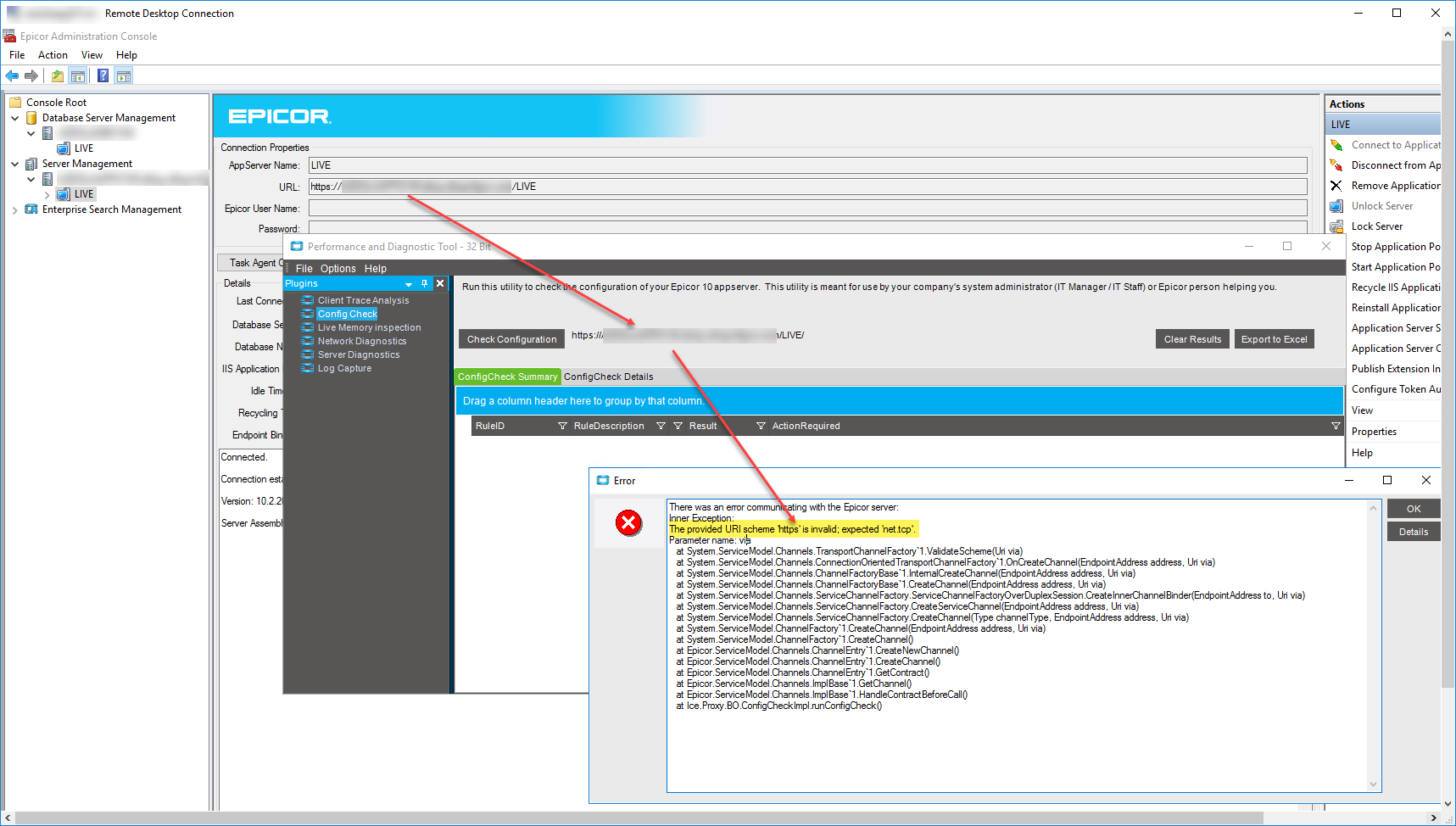This screenshot has height=826, width=1456.
Task: Click the RuleID column filter icon
Action: click(562, 426)
